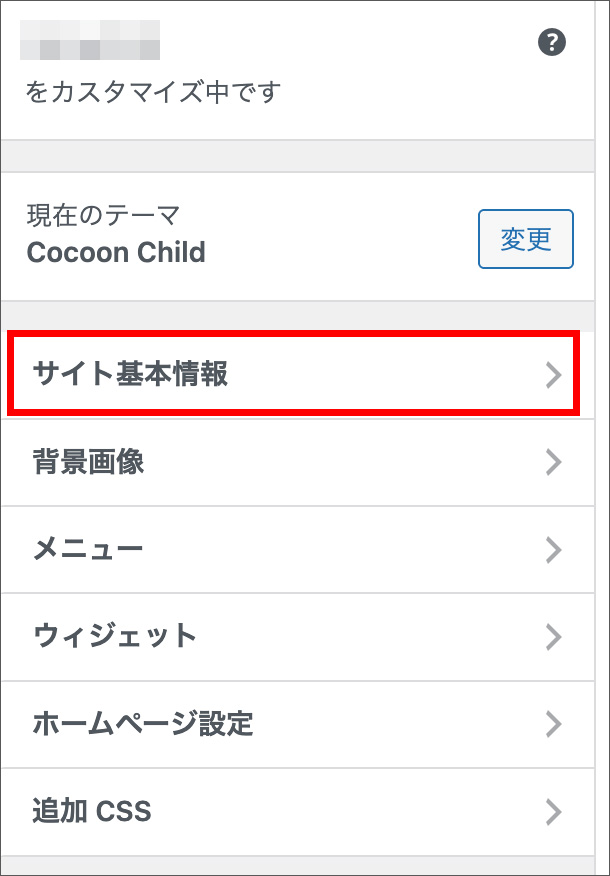610x876 pixels.
Task: Click the chevron next to 追加 CSS
Action: [553, 812]
